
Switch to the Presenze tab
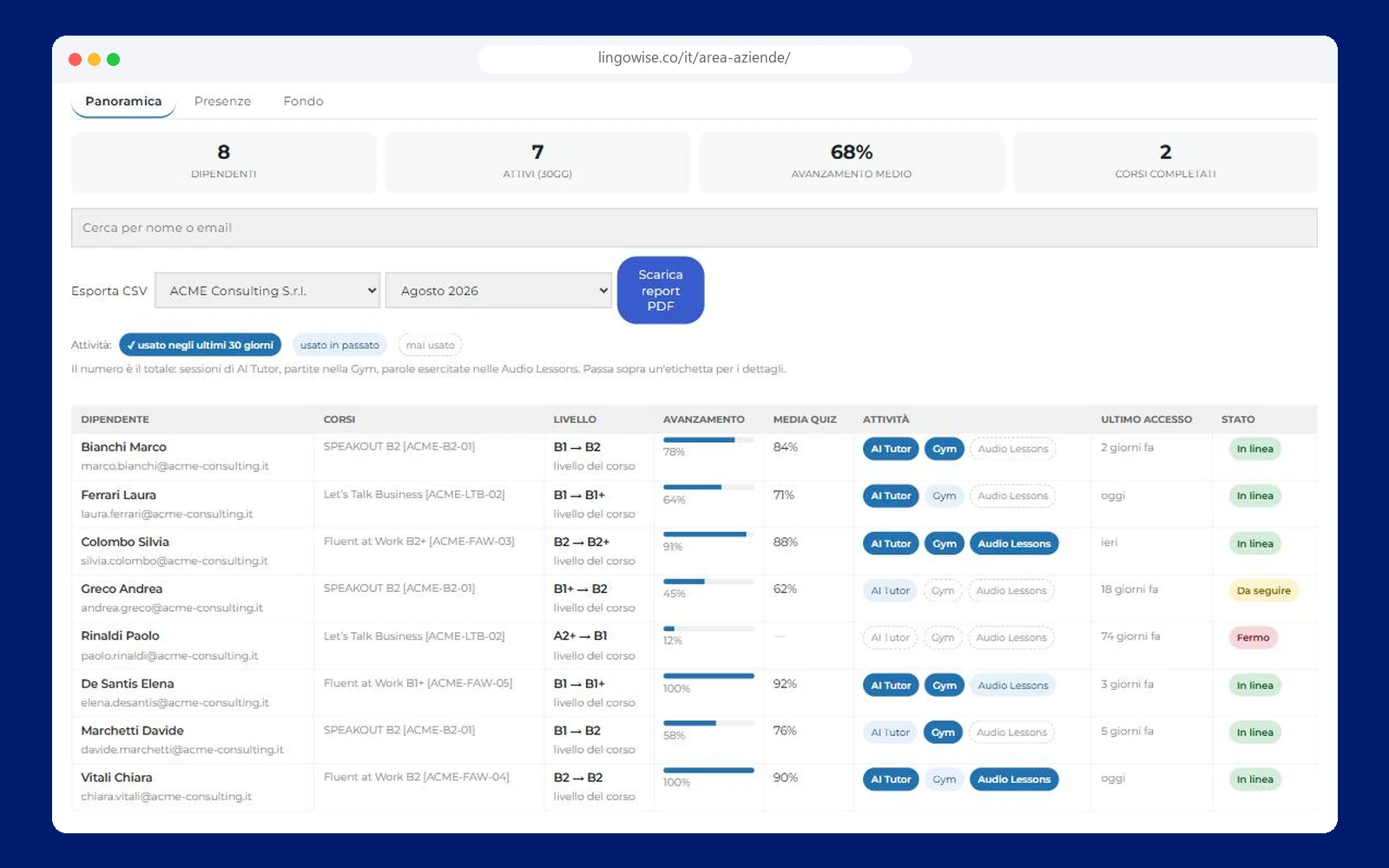coord(222,102)
